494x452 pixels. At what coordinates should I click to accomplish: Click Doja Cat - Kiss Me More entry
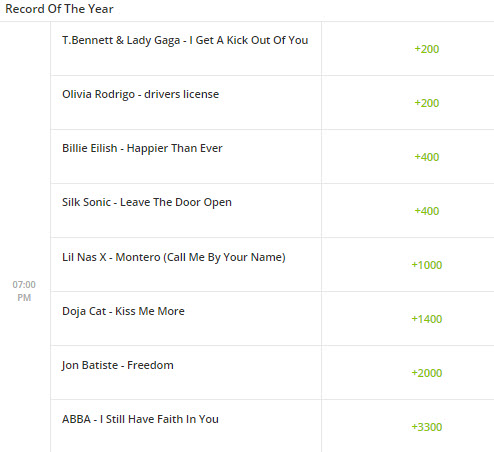click(123, 311)
